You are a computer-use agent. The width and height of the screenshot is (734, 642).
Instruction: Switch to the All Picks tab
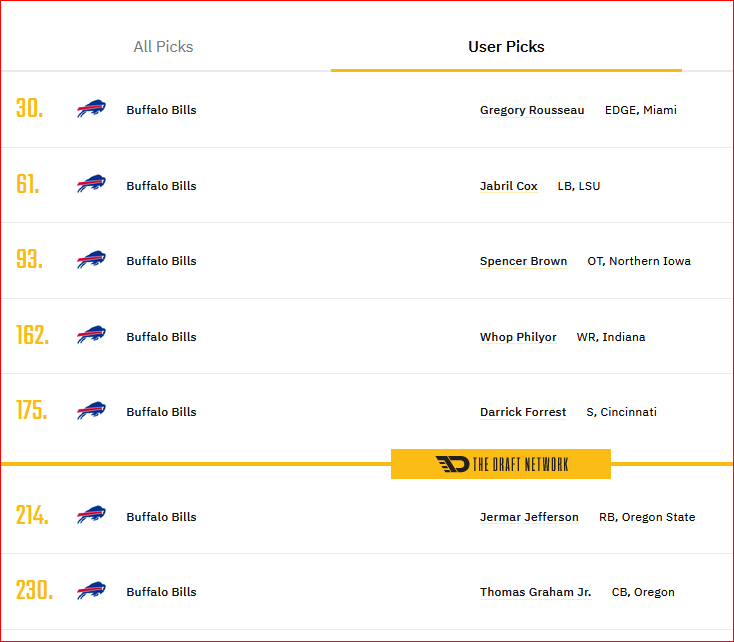pos(163,47)
